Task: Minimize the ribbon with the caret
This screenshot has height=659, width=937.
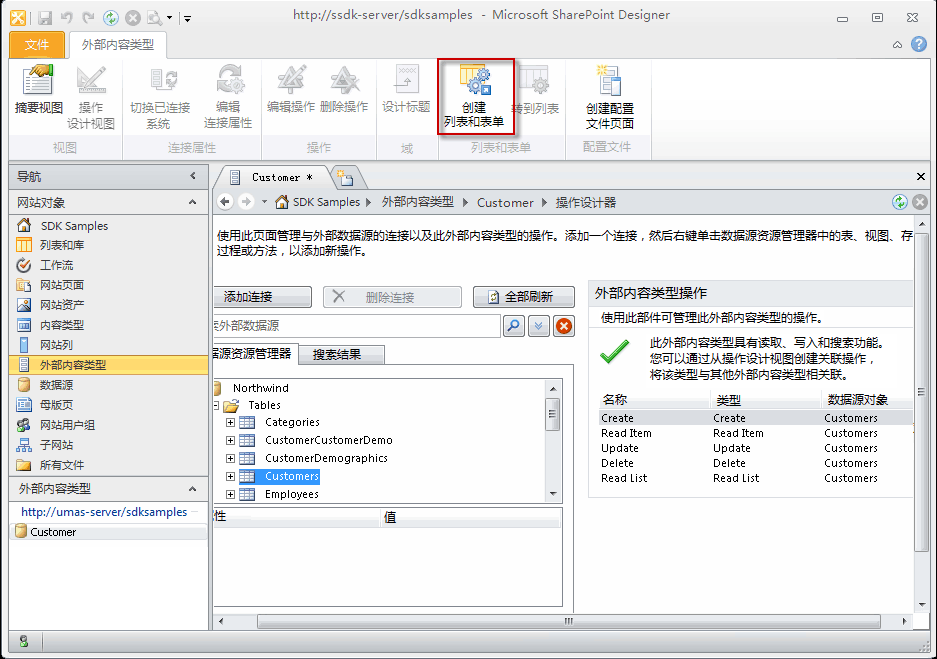Action: pyautogui.click(x=898, y=45)
